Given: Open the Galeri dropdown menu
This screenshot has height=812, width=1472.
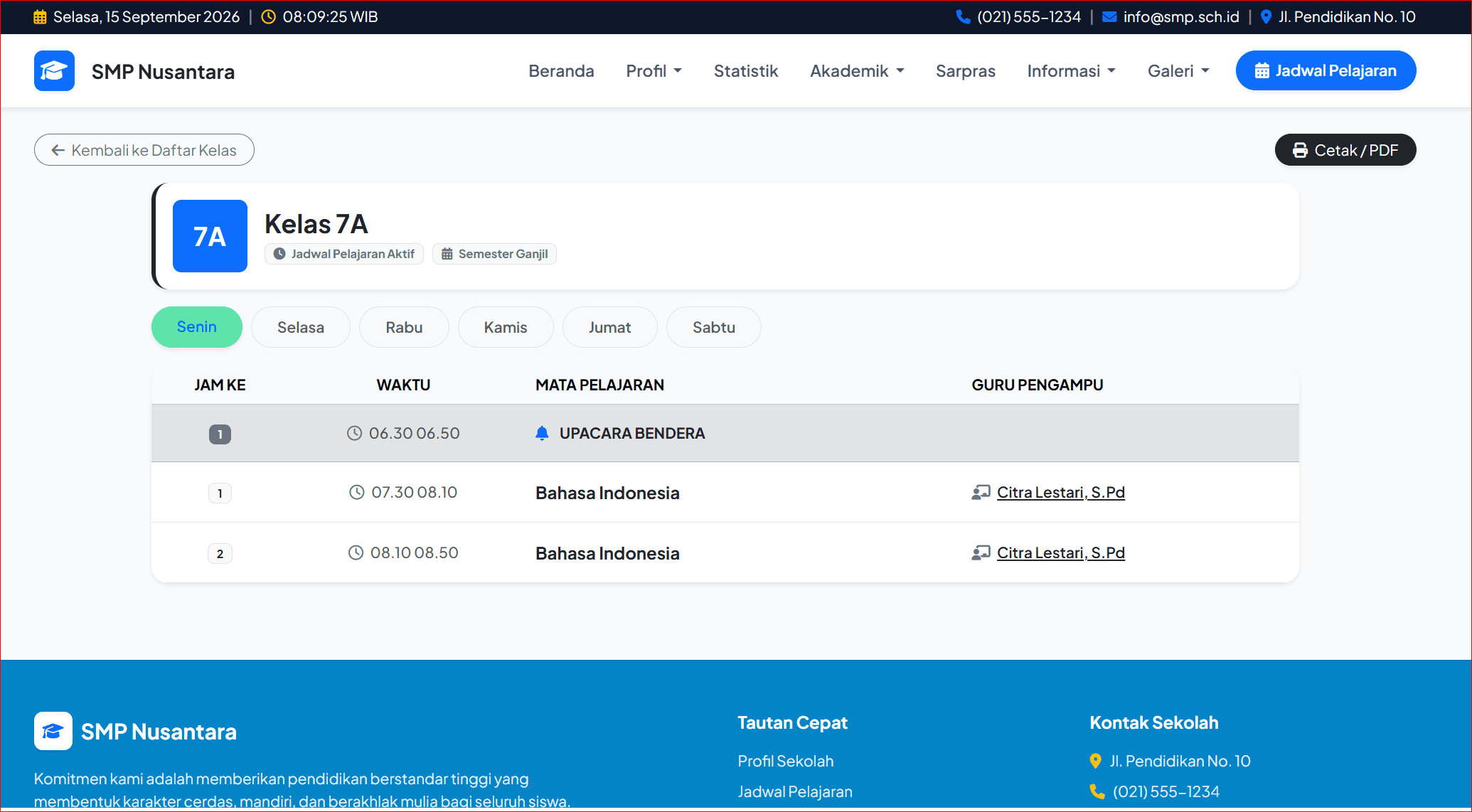Looking at the screenshot, I should coord(1178,71).
